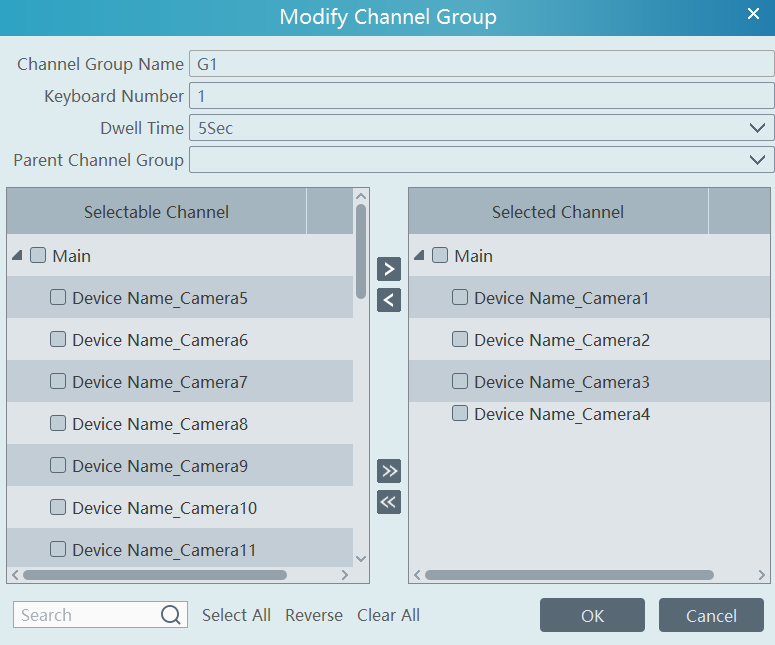
Task: Collapse the Main tree in Selectable Channel
Action: point(17,256)
